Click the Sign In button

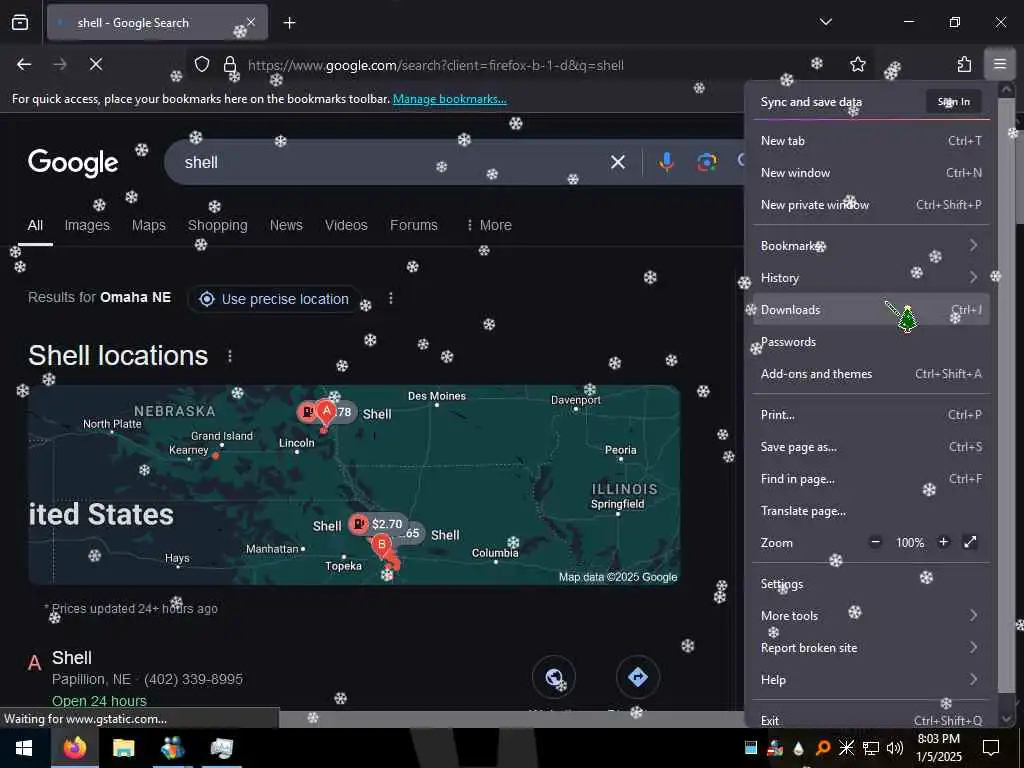click(x=953, y=101)
